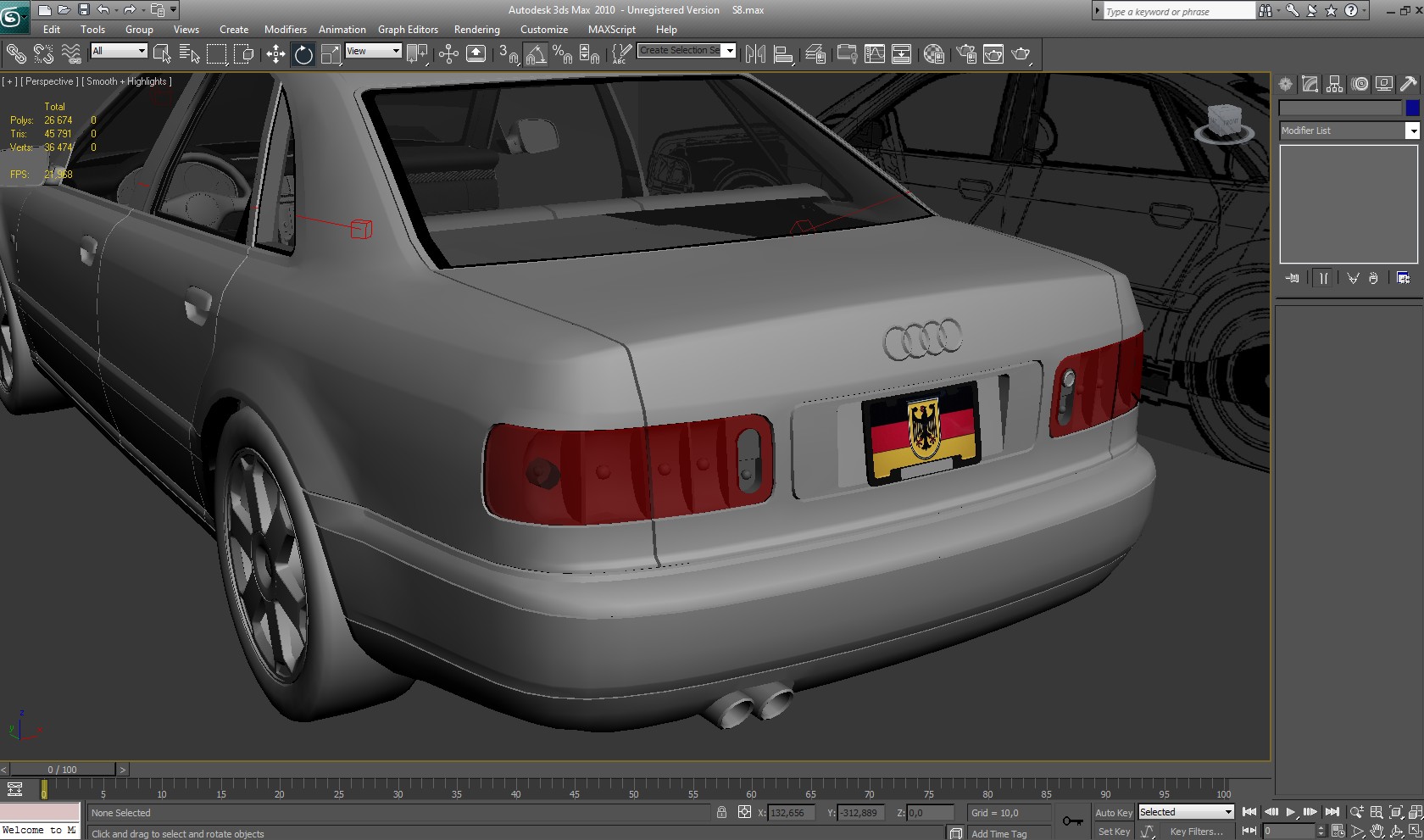This screenshot has width=1424, height=840.
Task: Open the Rendering menu
Action: click(476, 30)
